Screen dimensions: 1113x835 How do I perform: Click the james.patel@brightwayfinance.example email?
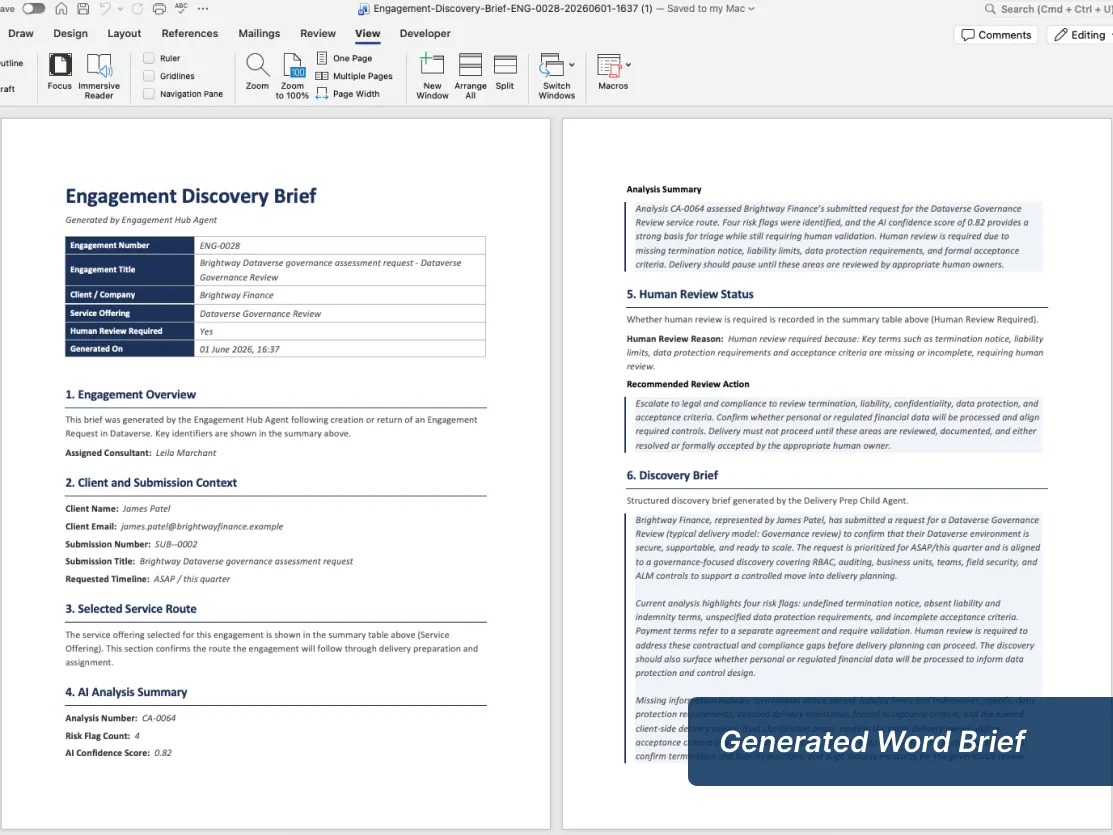click(x=202, y=527)
